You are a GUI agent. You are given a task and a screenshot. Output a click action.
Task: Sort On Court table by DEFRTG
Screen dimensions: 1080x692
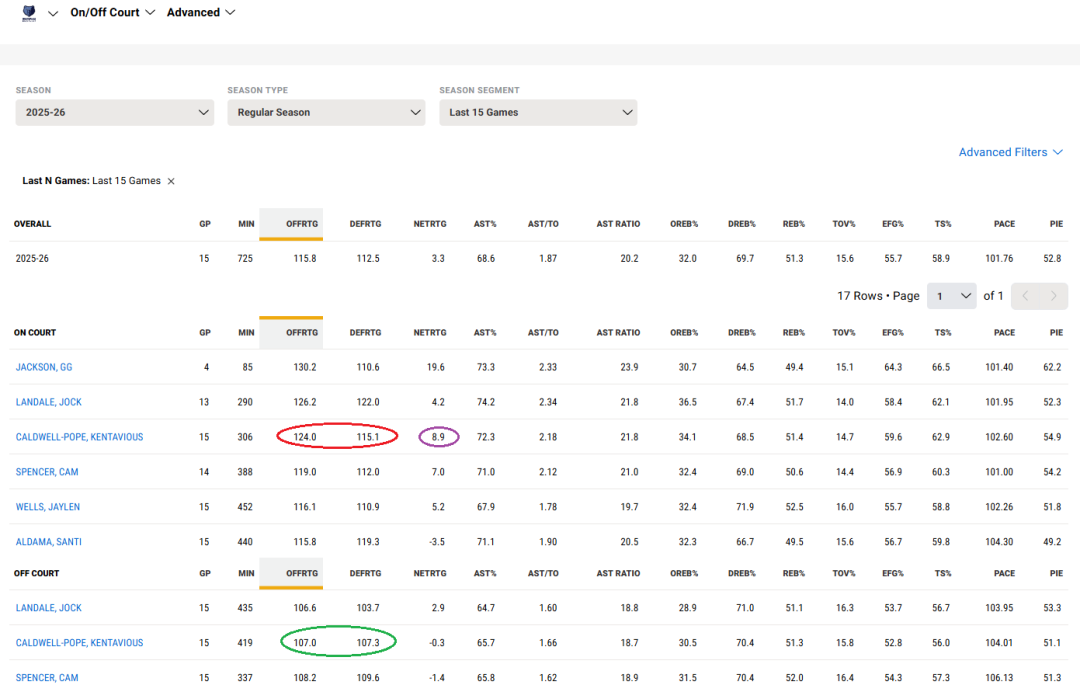pyautogui.click(x=363, y=333)
